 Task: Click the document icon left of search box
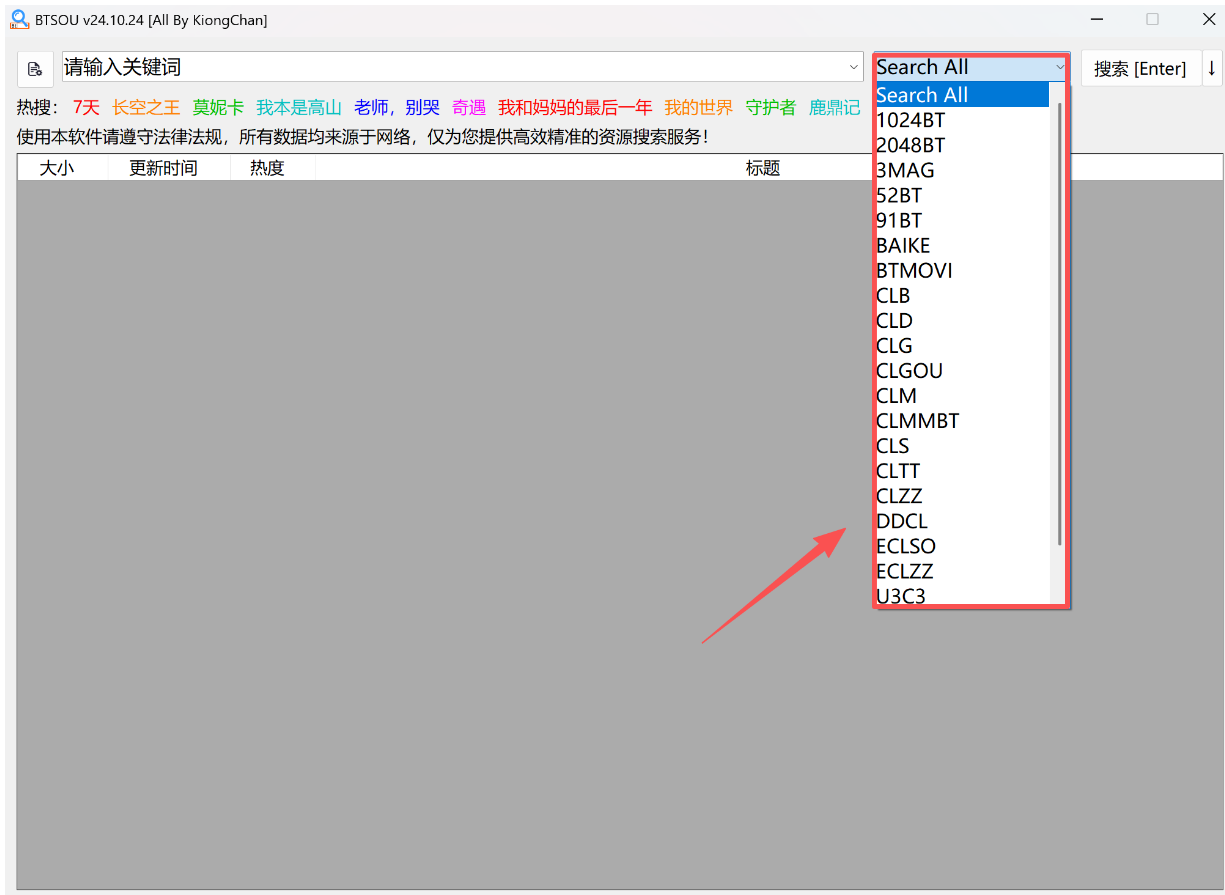[x=35, y=69]
